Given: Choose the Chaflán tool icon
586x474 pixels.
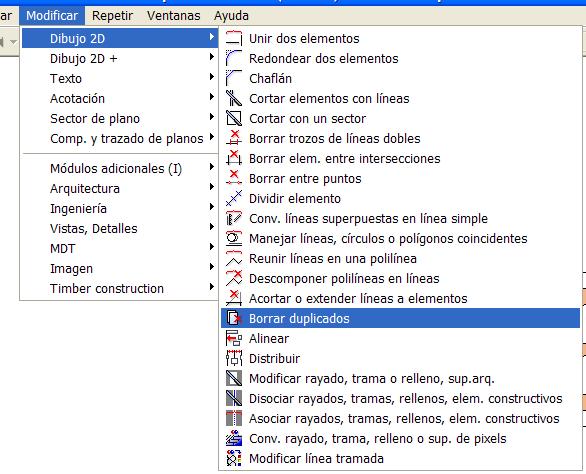Looking at the screenshot, I should pos(234,78).
